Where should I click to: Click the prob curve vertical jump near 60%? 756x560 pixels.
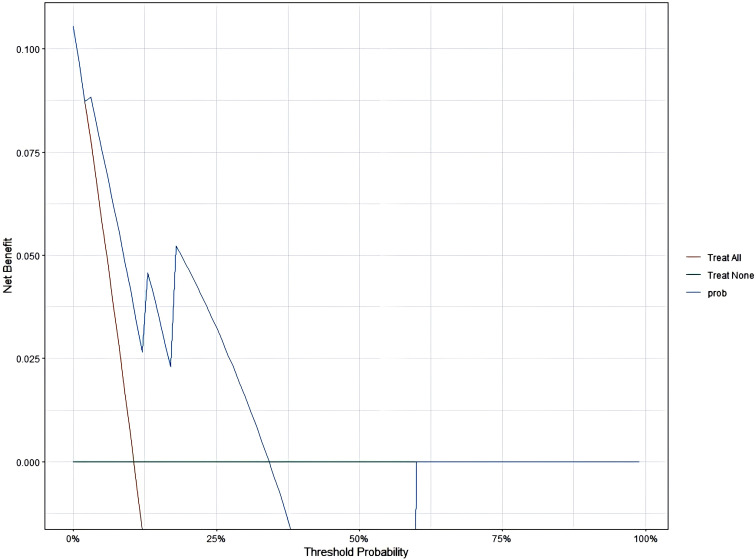pyautogui.click(x=416, y=494)
